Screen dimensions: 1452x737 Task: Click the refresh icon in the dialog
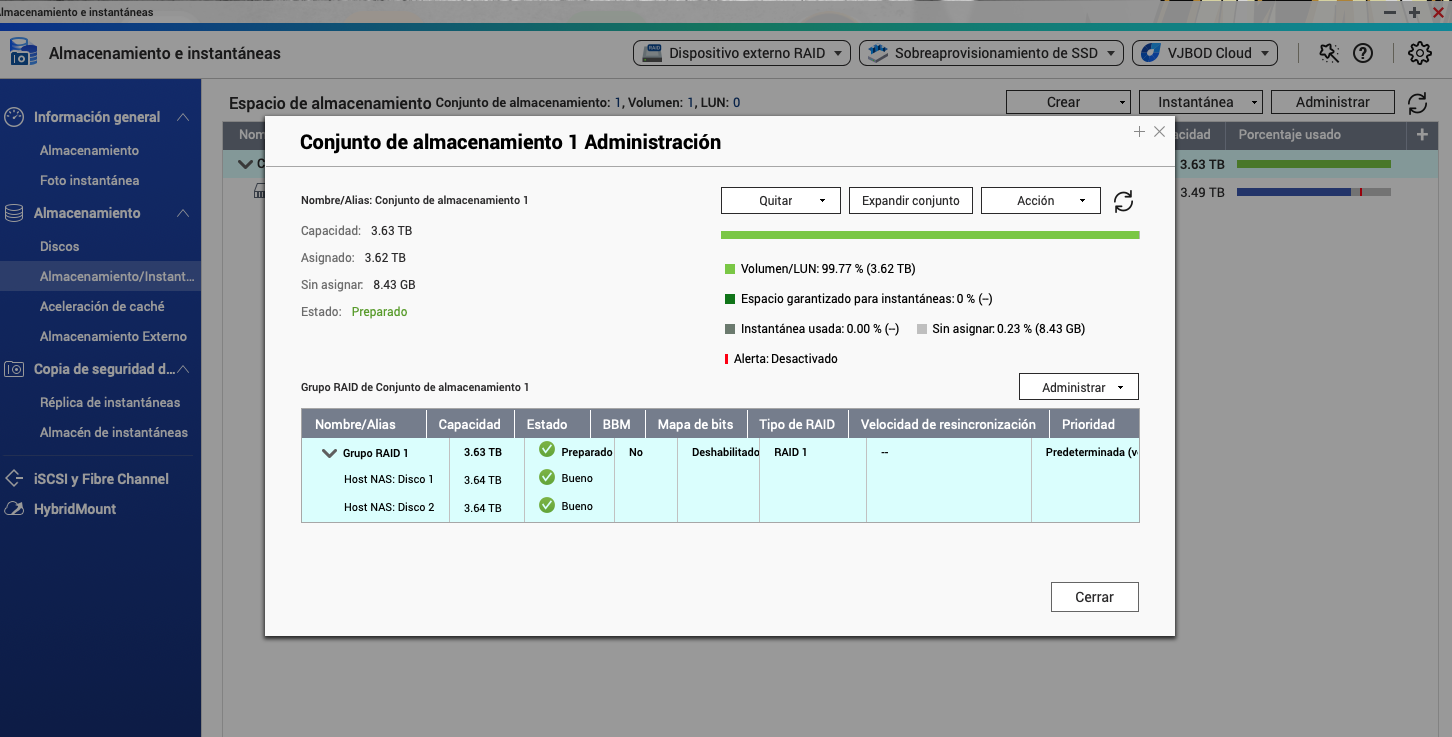click(x=1123, y=201)
